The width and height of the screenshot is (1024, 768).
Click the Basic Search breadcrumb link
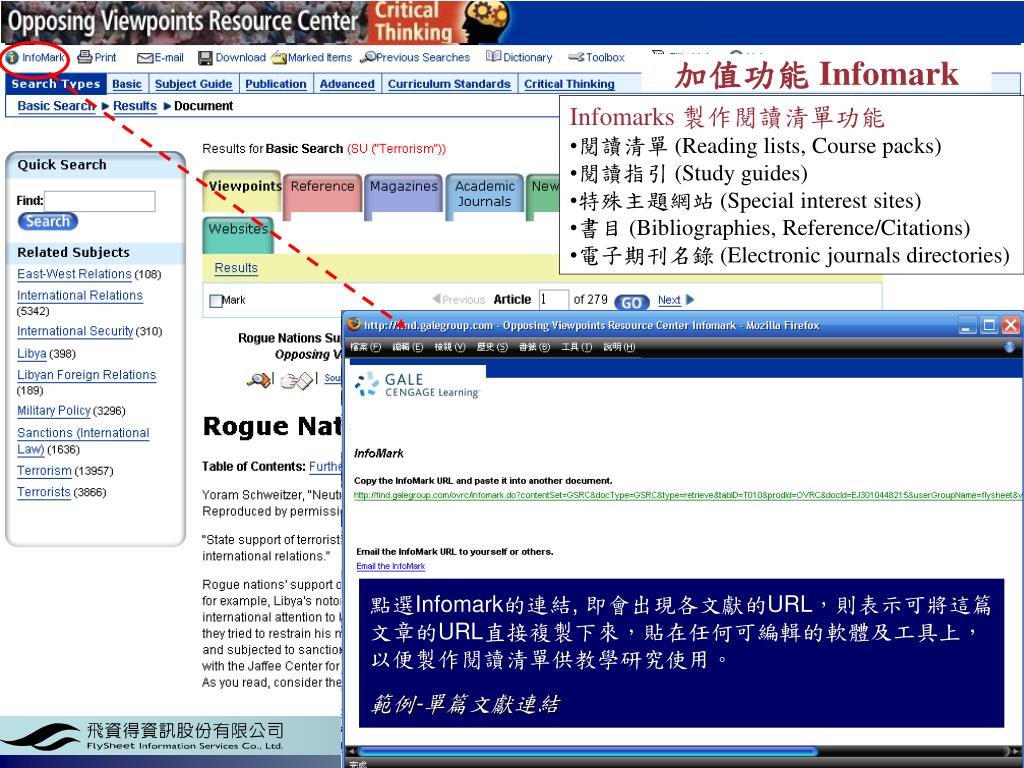[56, 106]
